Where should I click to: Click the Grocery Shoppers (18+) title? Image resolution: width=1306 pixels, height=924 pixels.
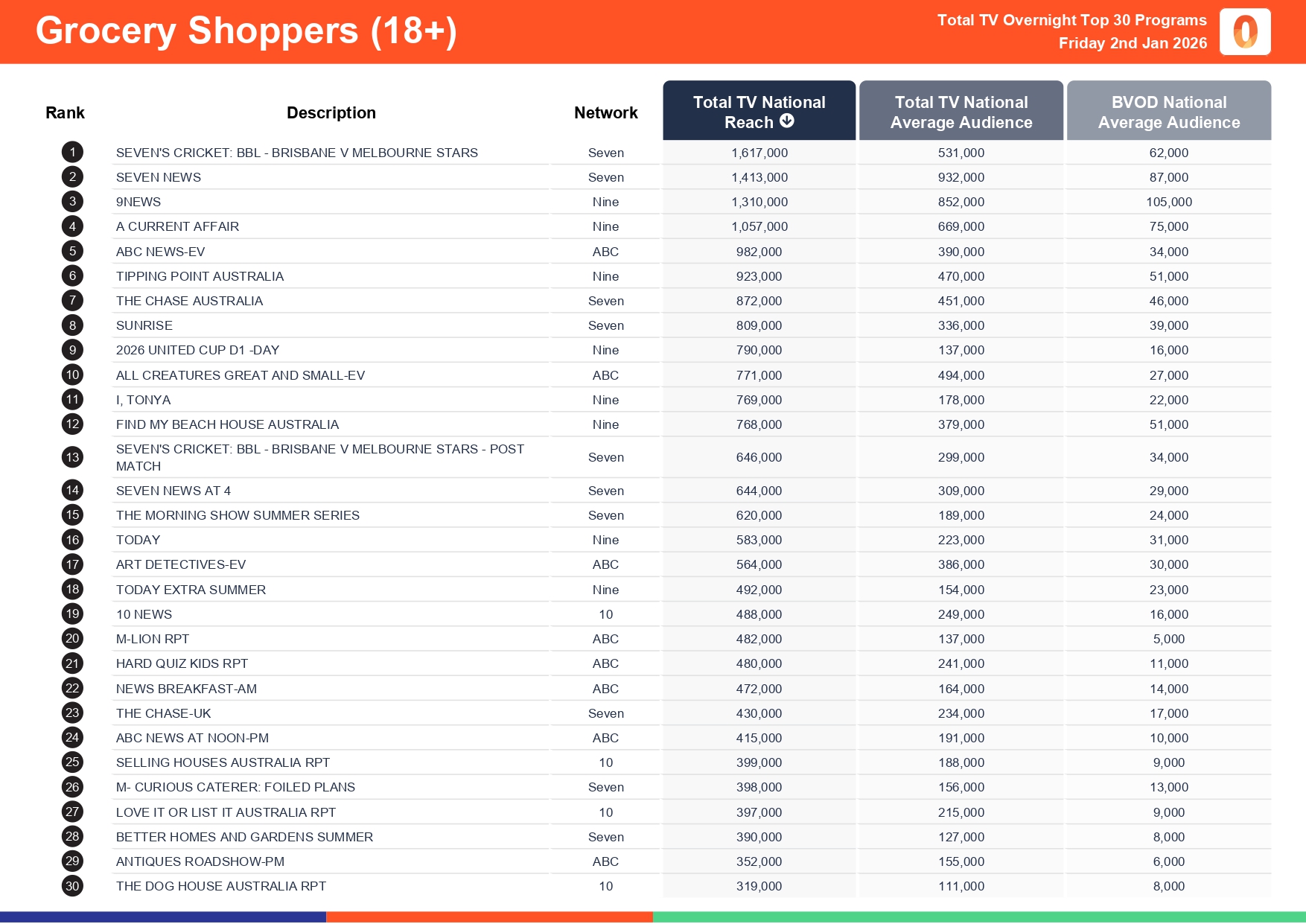246,31
